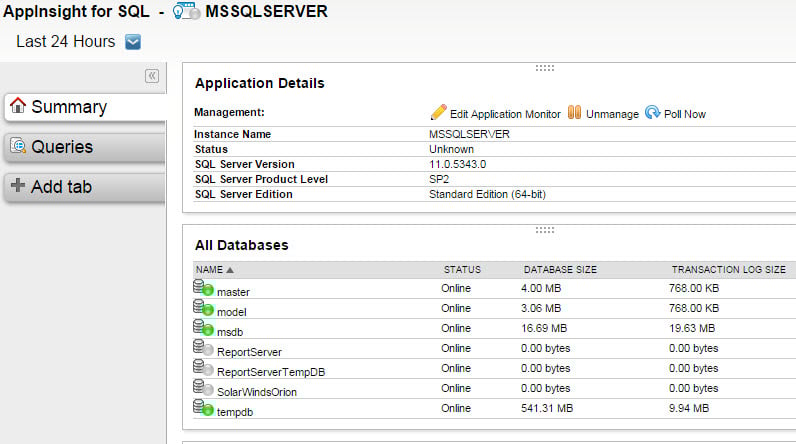This screenshot has width=796, height=444.
Task: Open the tempdb database link
Action: (235, 412)
